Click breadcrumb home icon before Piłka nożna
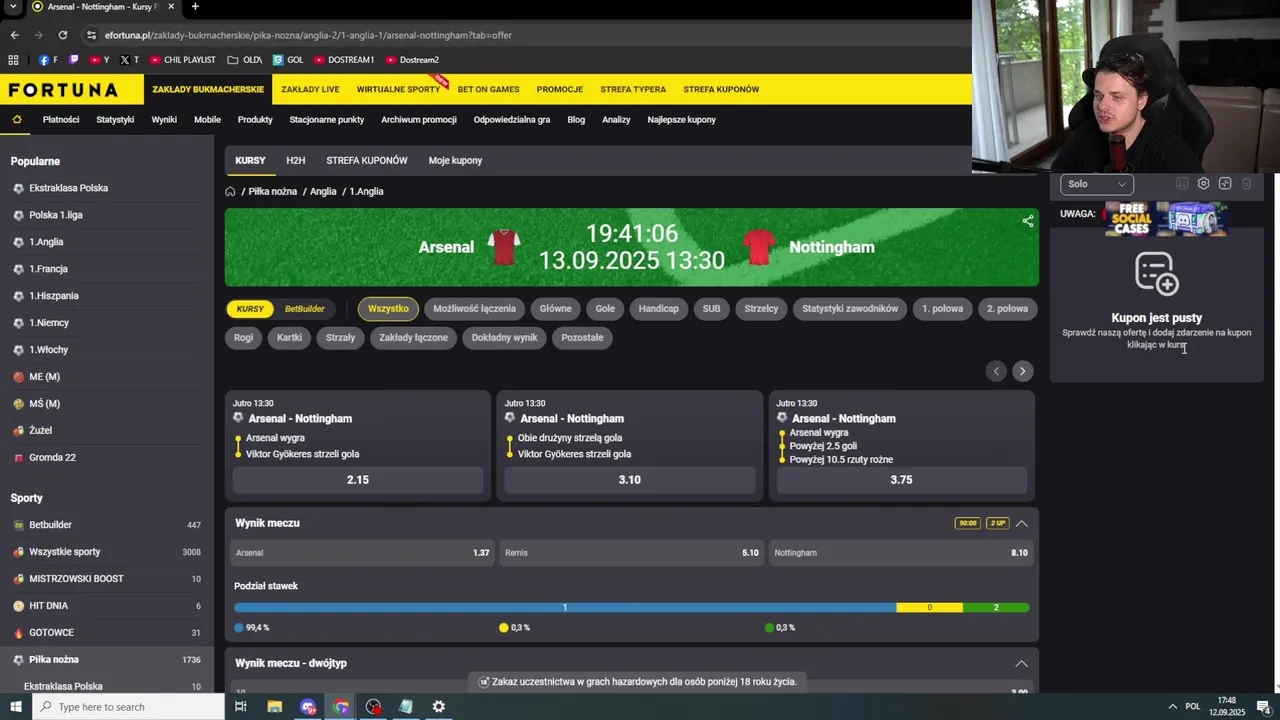 [x=230, y=191]
